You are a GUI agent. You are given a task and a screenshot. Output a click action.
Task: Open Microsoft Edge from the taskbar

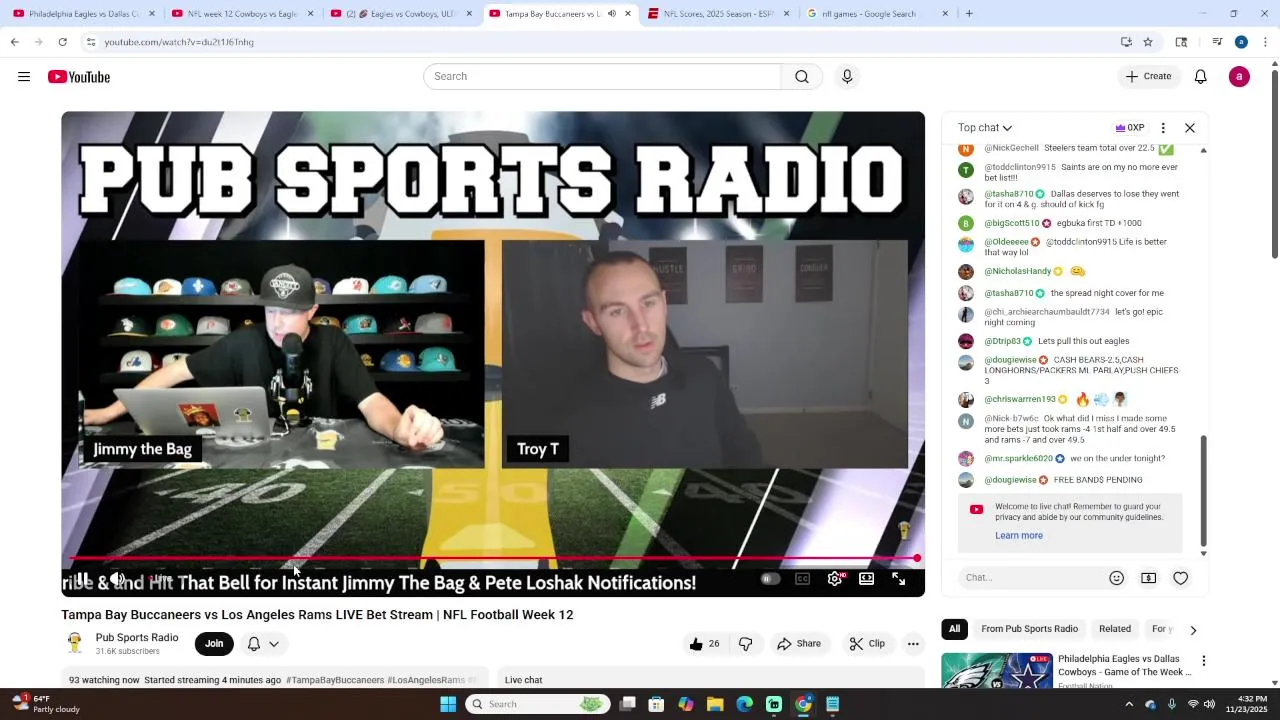coord(744,704)
